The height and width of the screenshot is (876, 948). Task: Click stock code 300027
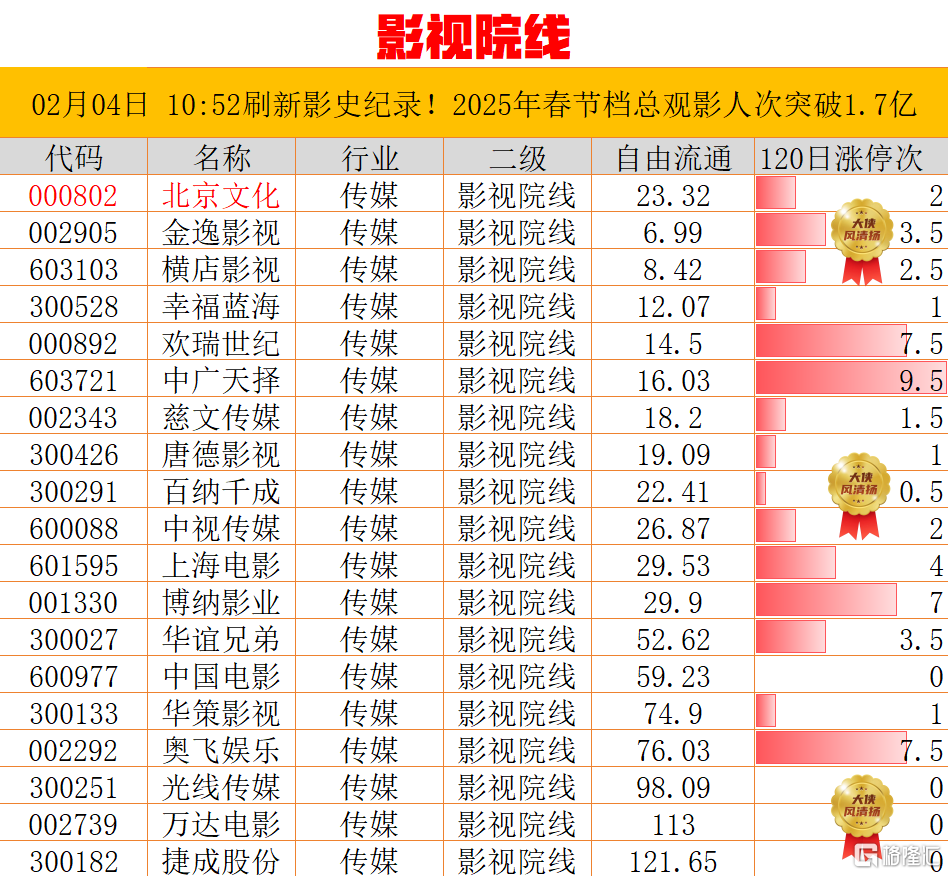tap(73, 640)
